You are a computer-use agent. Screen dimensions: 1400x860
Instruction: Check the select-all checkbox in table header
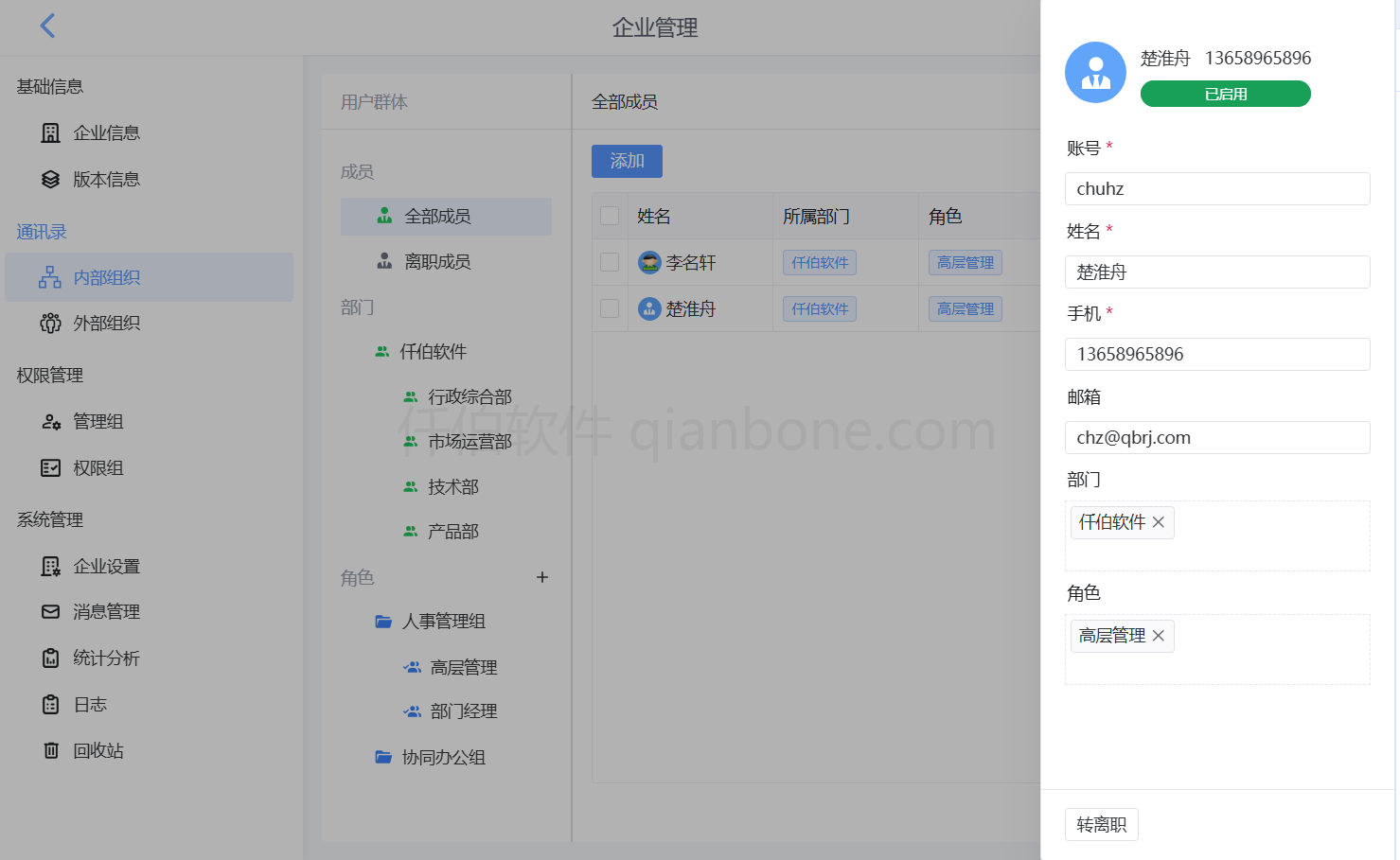click(609, 216)
